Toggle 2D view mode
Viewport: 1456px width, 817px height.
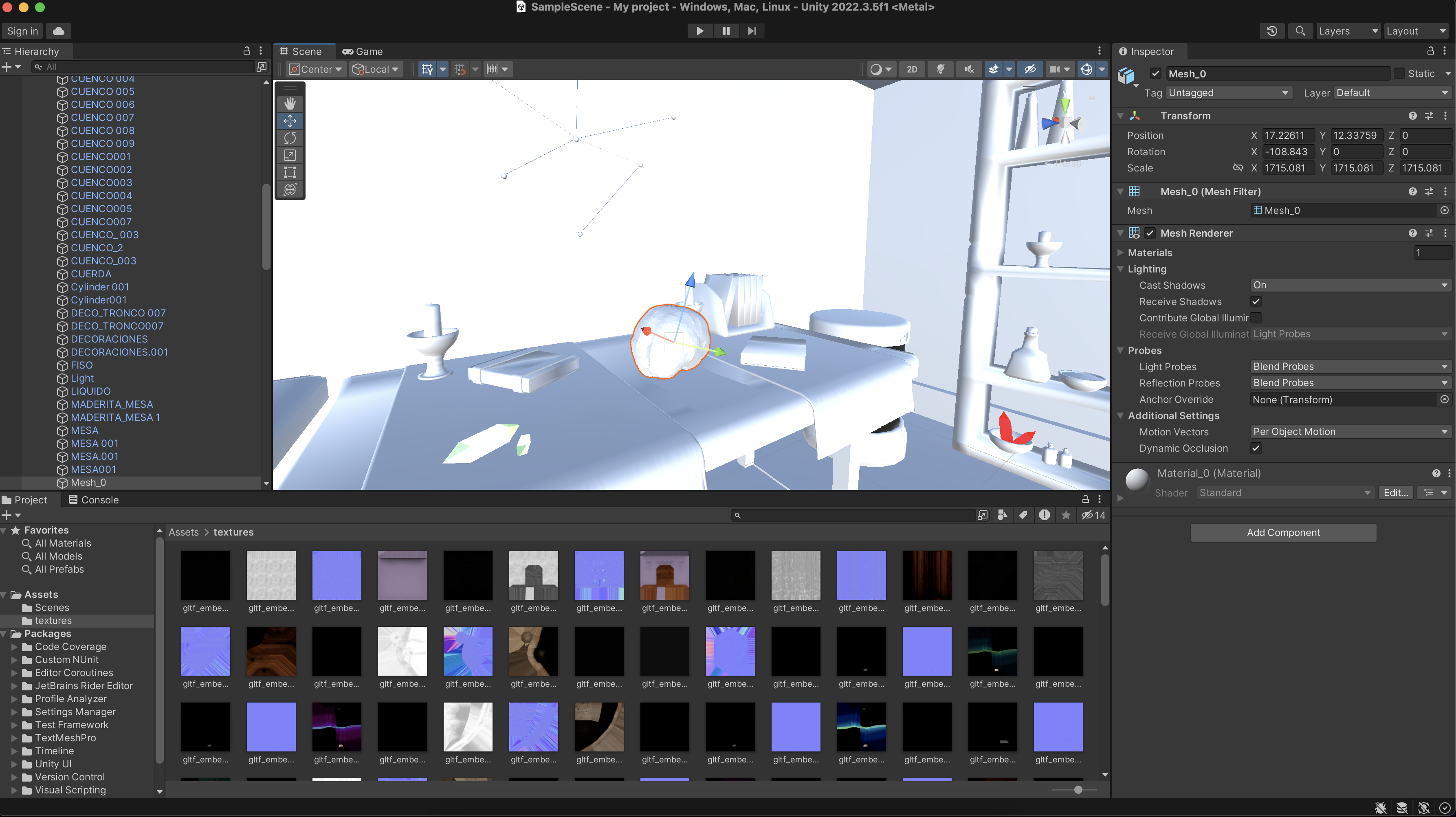[x=912, y=69]
